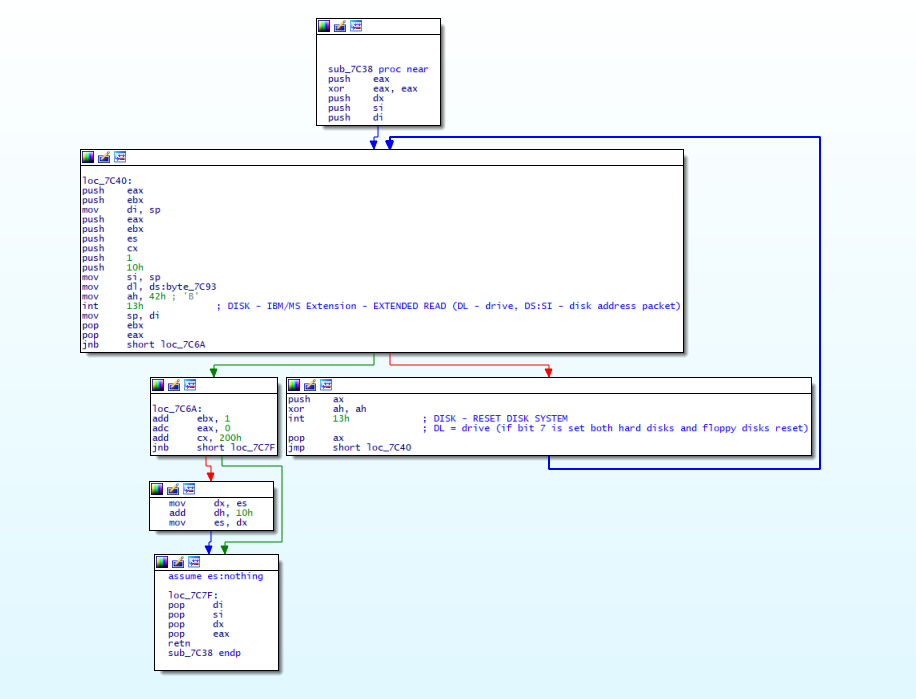This screenshot has height=699, width=916.
Task: Select the 'pop si' instruction
Action: tap(196, 615)
